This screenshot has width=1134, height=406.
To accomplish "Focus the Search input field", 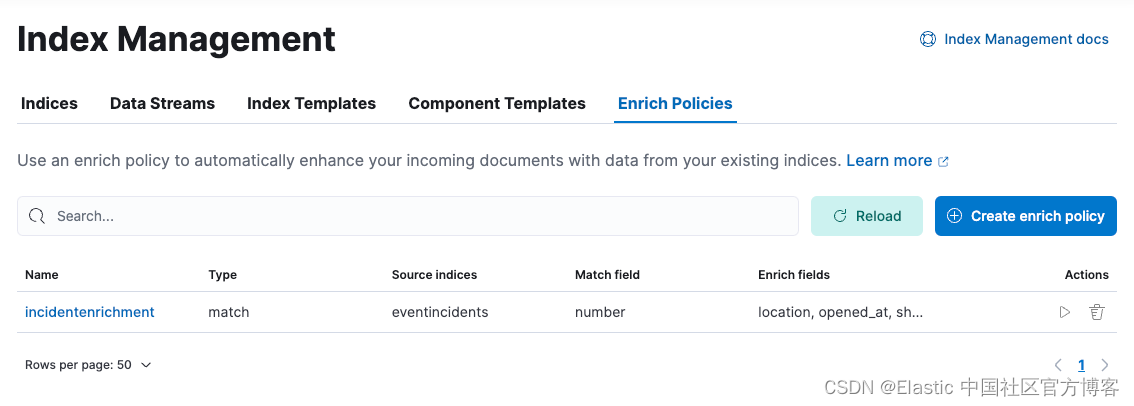I will [x=420, y=216].
